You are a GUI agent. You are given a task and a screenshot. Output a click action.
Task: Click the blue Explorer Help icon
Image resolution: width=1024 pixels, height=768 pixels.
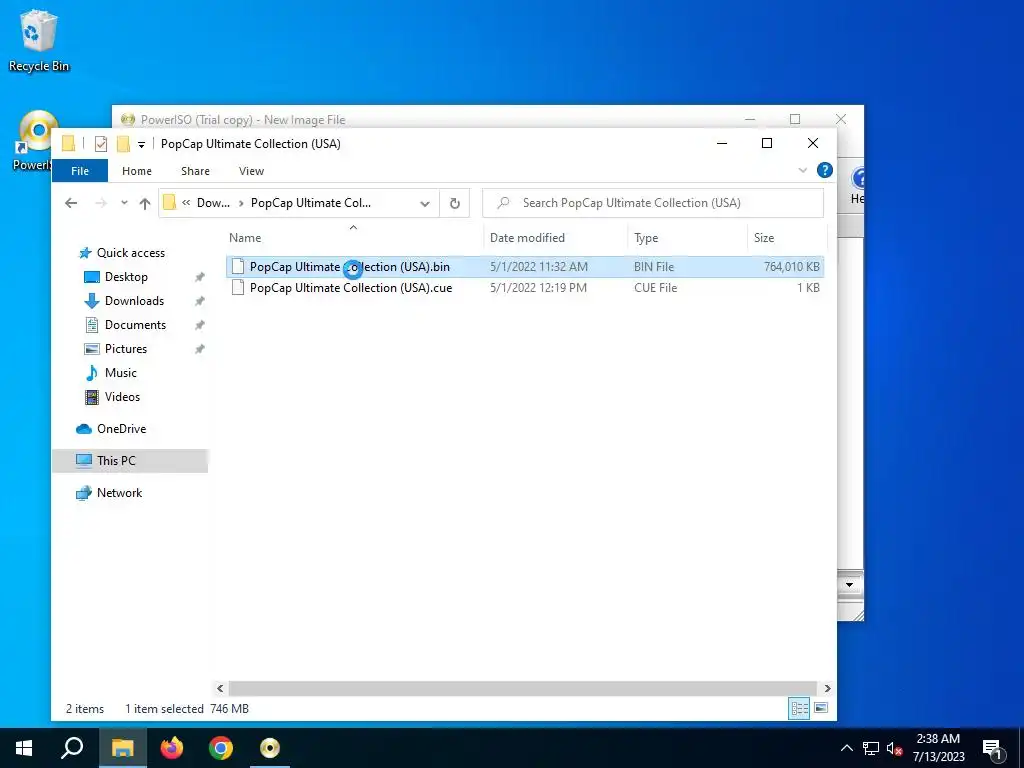[x=825, y=170]
